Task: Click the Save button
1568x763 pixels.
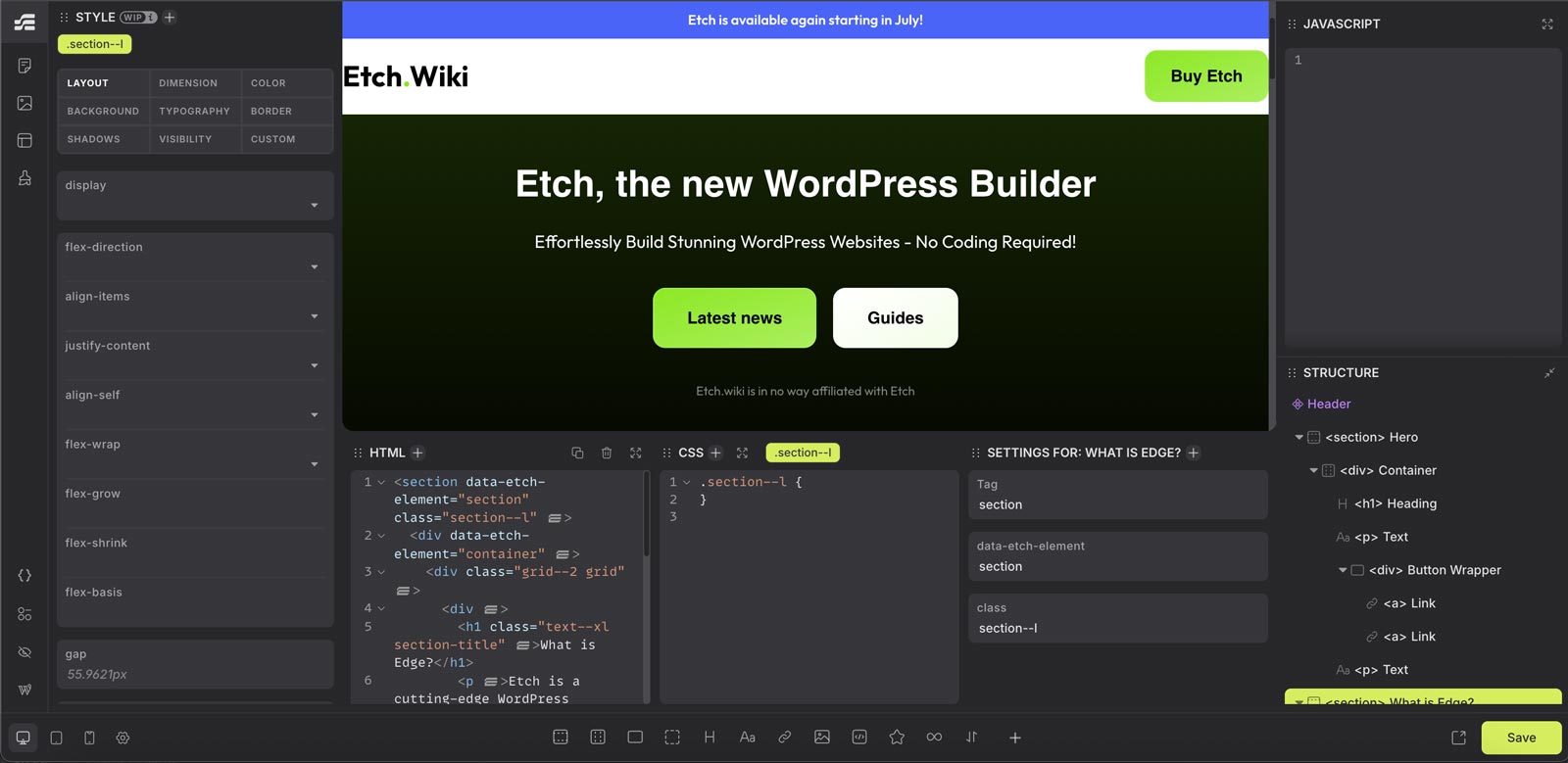Action: pyautogui.click(x=1521, y=738)
